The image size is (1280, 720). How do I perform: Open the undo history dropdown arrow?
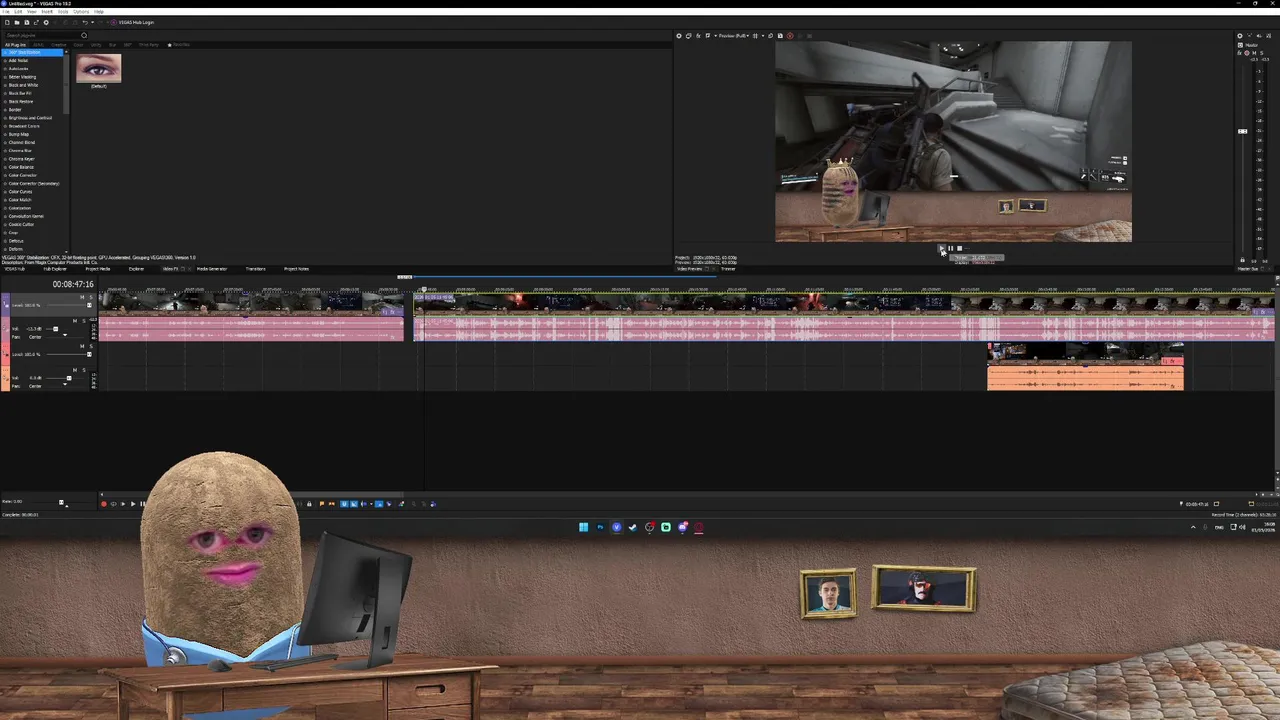(92, 22)
